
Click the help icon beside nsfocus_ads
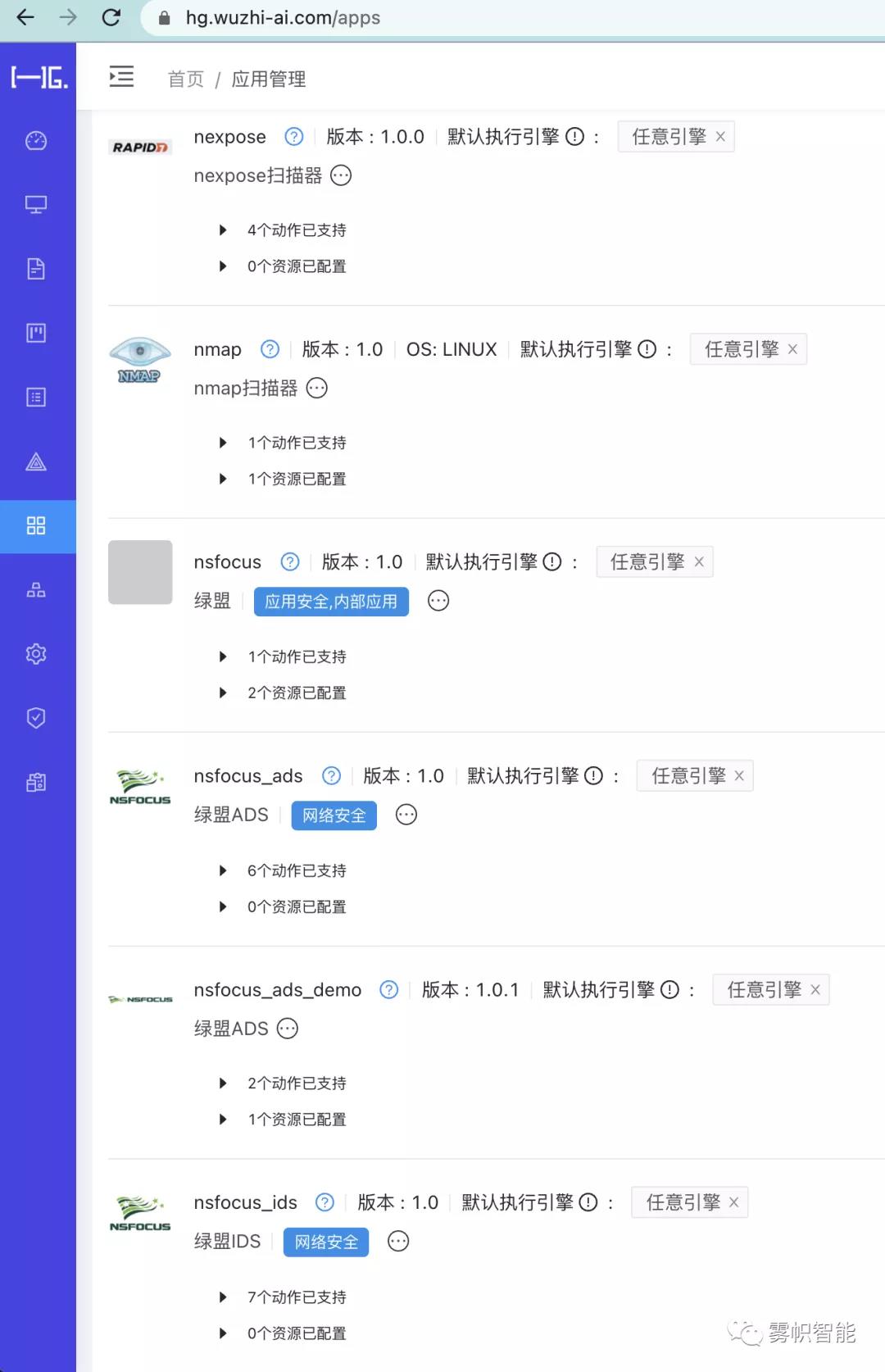(331, 776)
